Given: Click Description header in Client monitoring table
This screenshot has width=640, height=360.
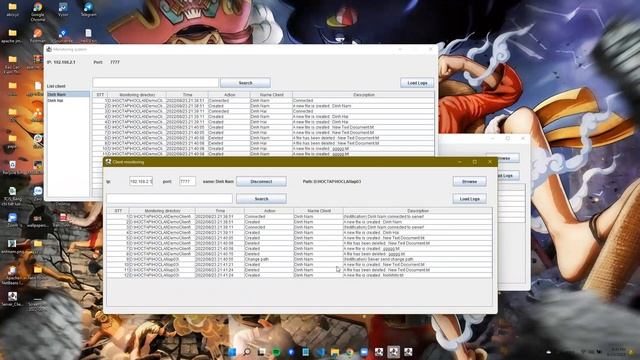Looking at the screenshot, I should (x=418, y=211).
